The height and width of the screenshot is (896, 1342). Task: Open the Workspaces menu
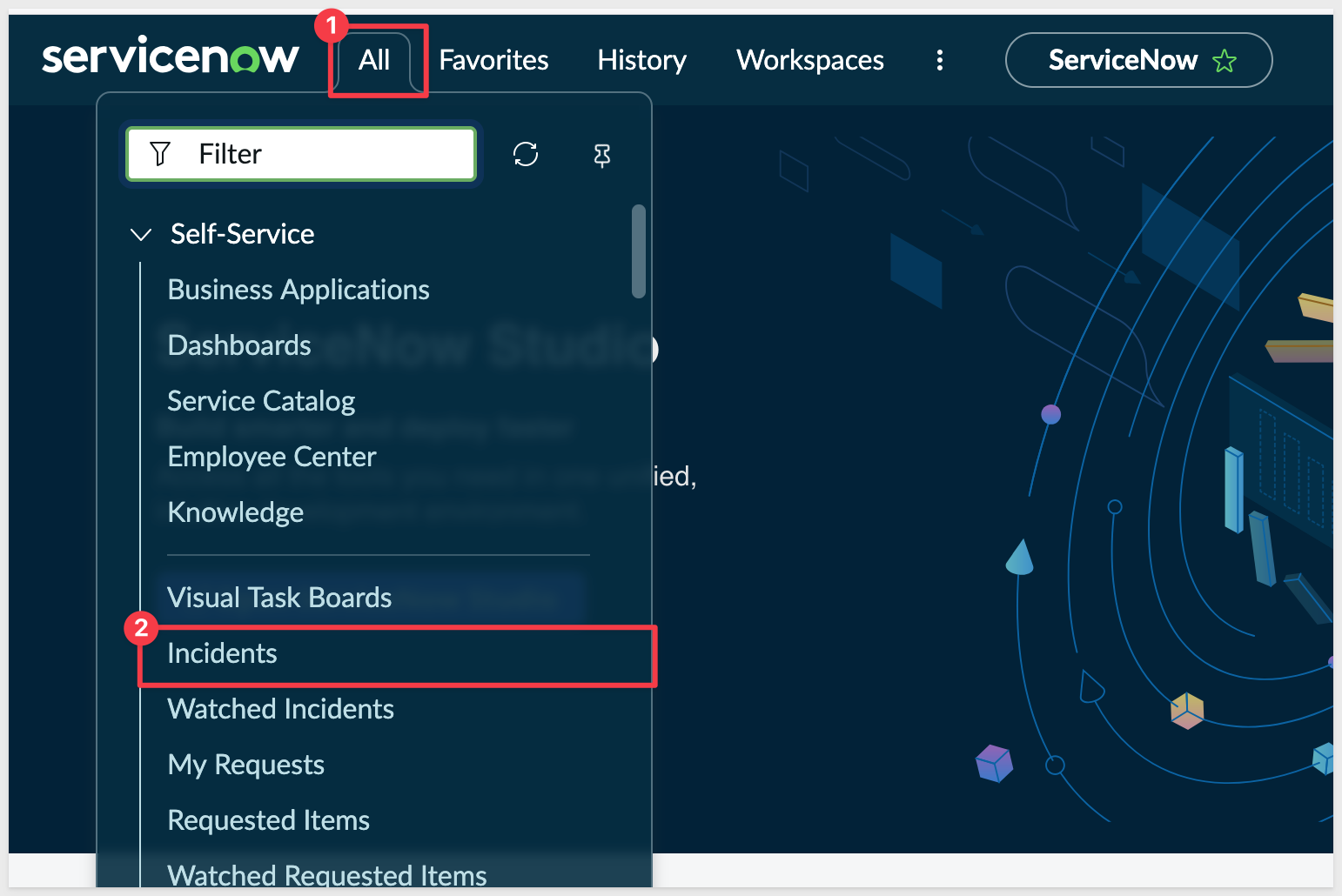point(809,60)
